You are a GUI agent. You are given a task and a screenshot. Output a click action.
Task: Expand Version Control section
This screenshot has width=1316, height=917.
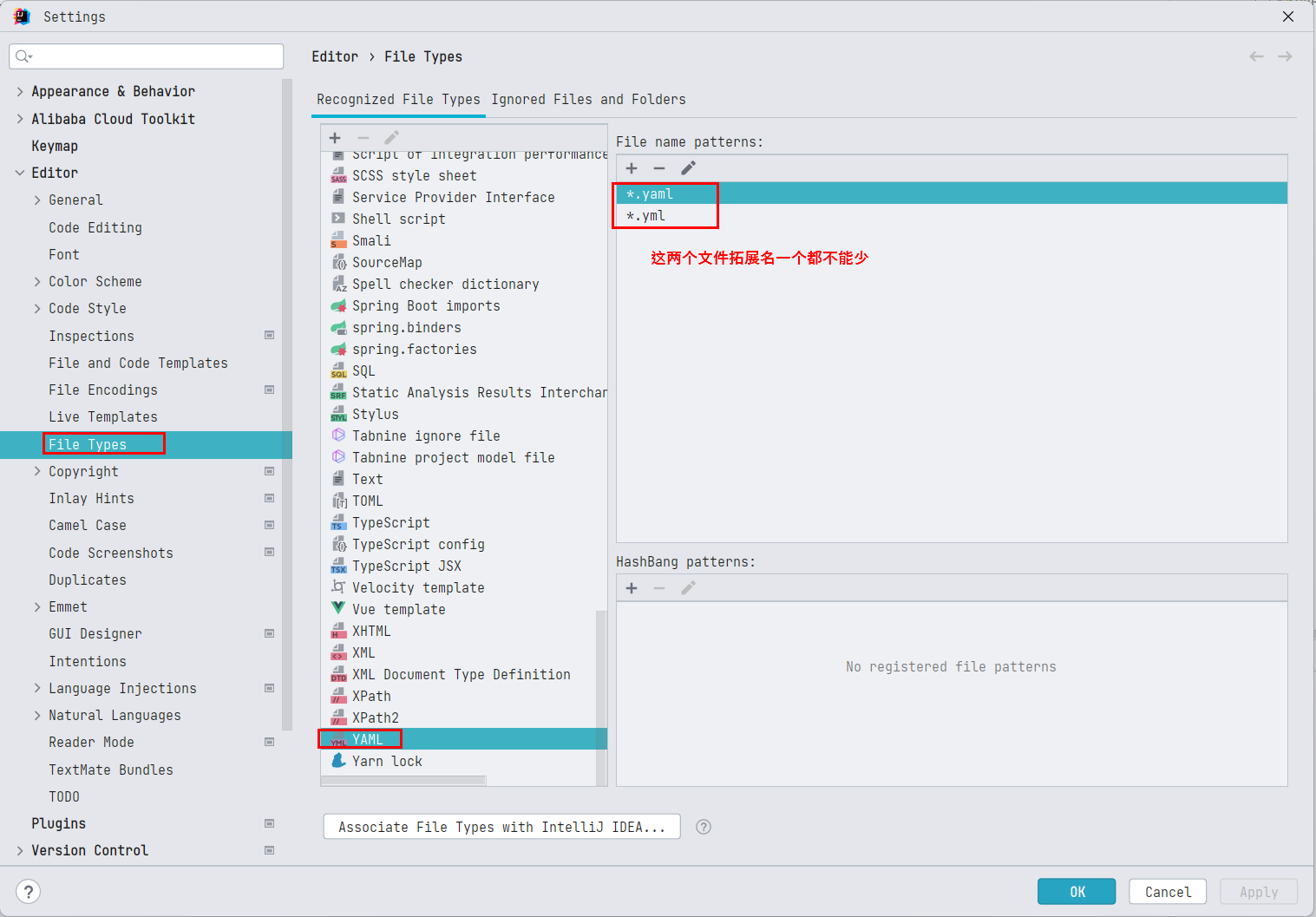tap(20, 850)
